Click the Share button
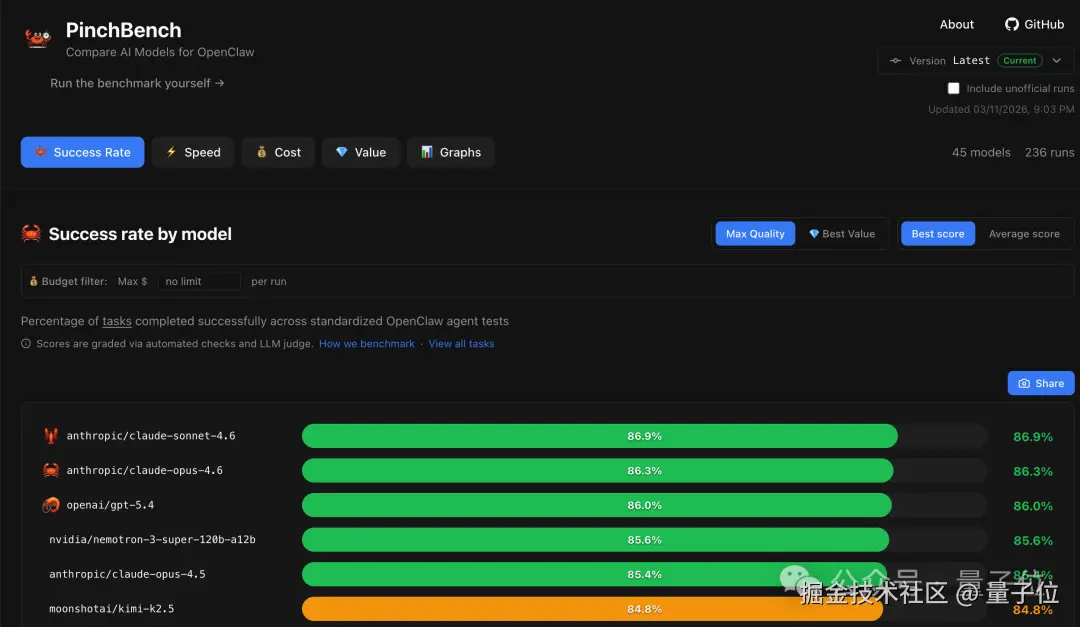Image resolution: width=1080 pixels, height=627 pixels. [x=1041, y=383]
